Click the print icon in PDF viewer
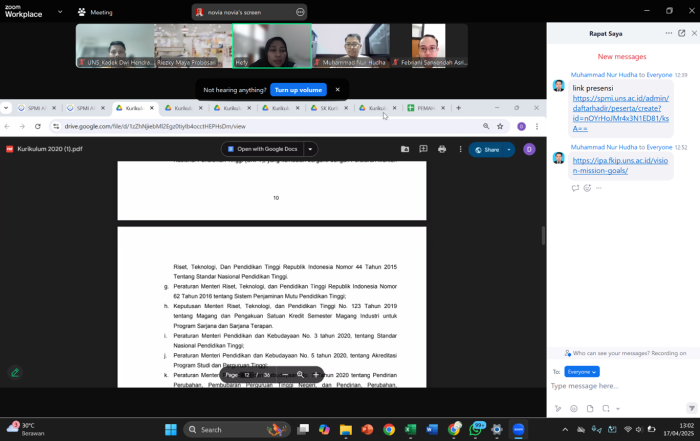Image resolution: width=700 pixels, height=441 pixels. tap(441, 149)
